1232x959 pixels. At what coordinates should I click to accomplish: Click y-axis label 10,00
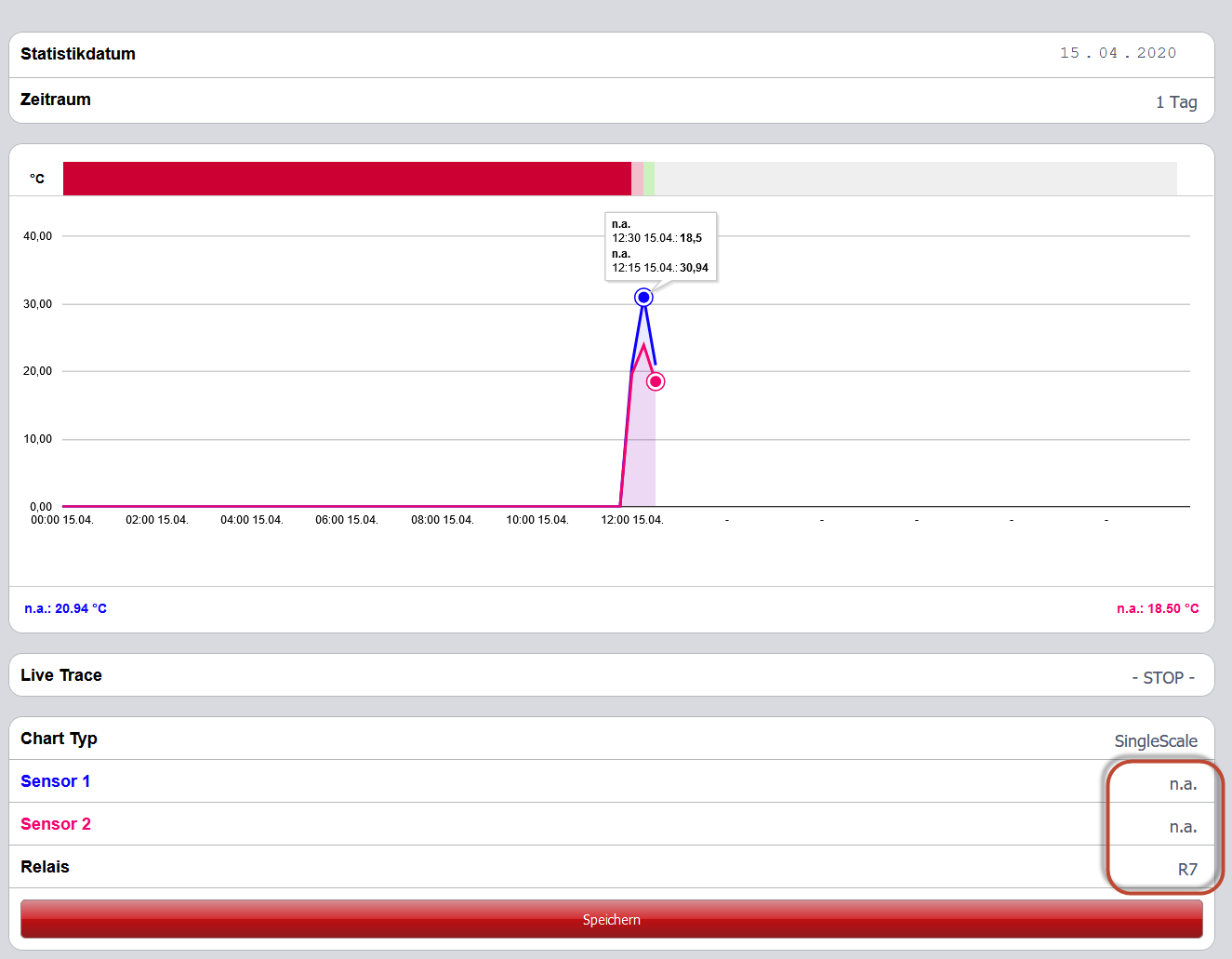pos(38,439)
